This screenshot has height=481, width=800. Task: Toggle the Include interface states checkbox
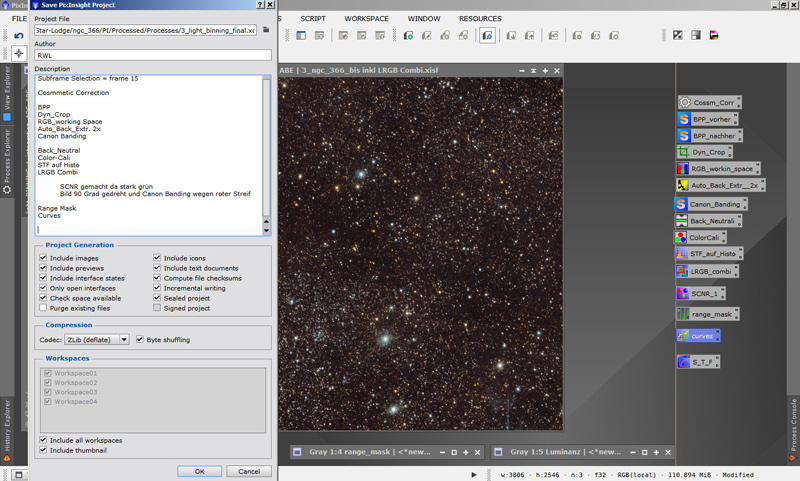43,277
